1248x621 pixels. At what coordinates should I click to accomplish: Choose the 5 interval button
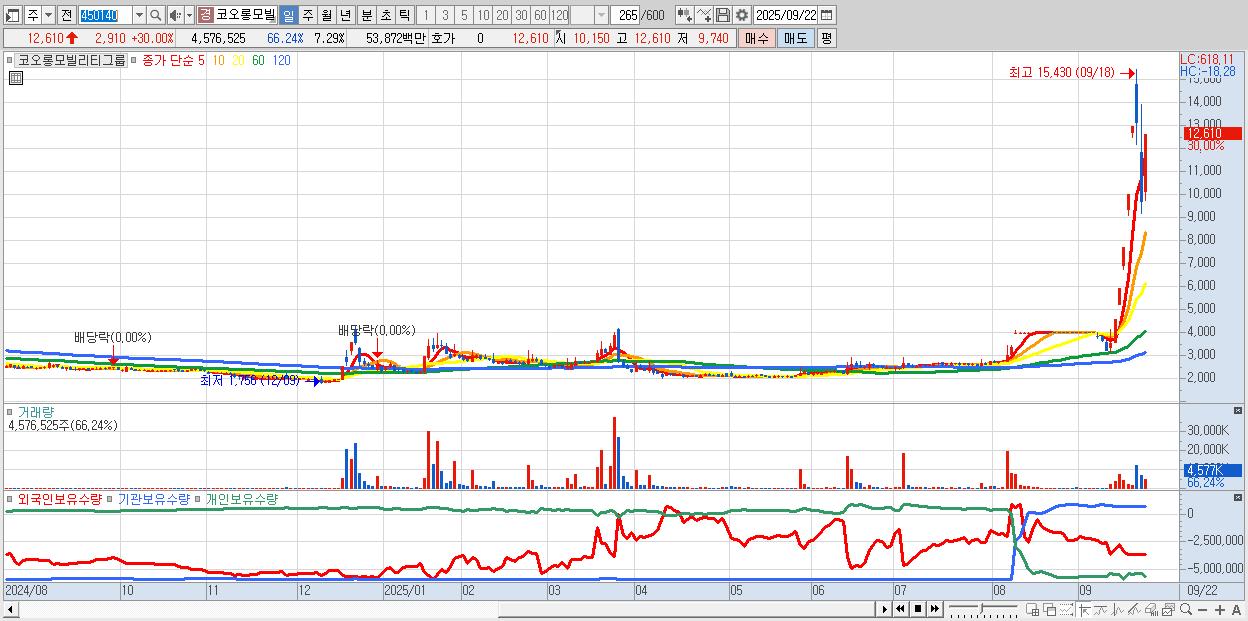click(x=464, y=15)
